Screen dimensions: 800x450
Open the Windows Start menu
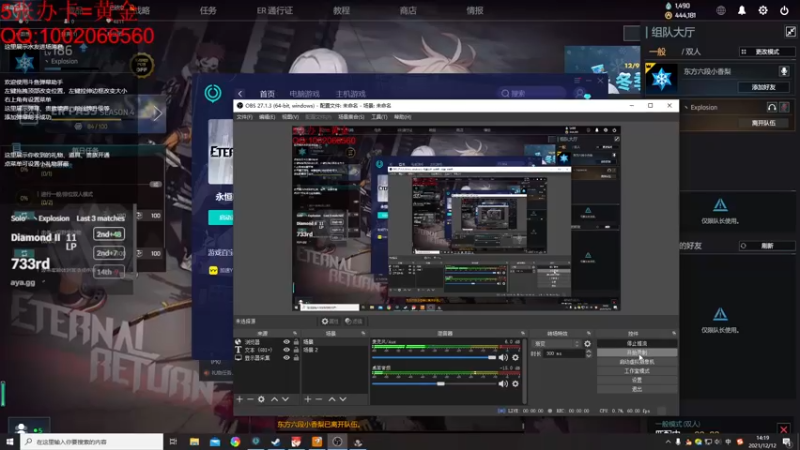pos(10,442)
